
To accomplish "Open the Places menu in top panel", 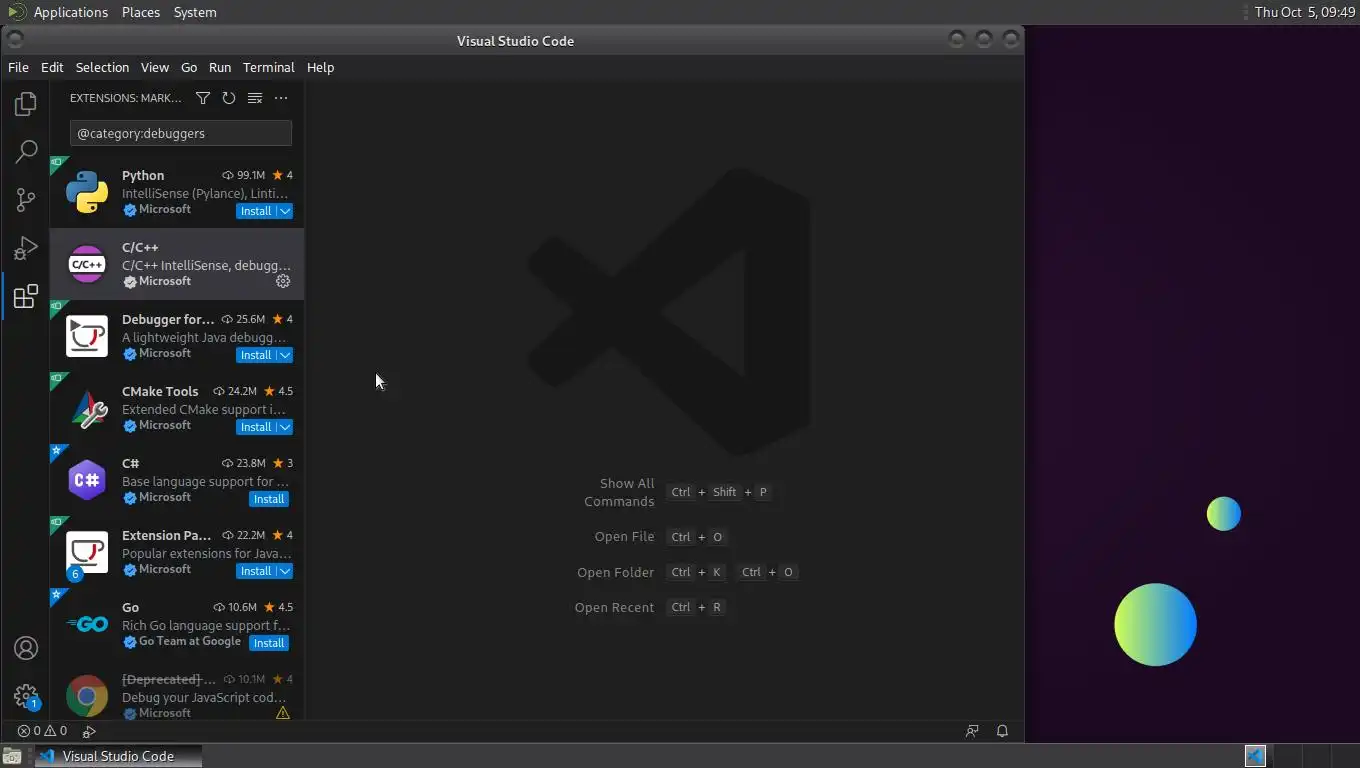I will pos(141,12).
